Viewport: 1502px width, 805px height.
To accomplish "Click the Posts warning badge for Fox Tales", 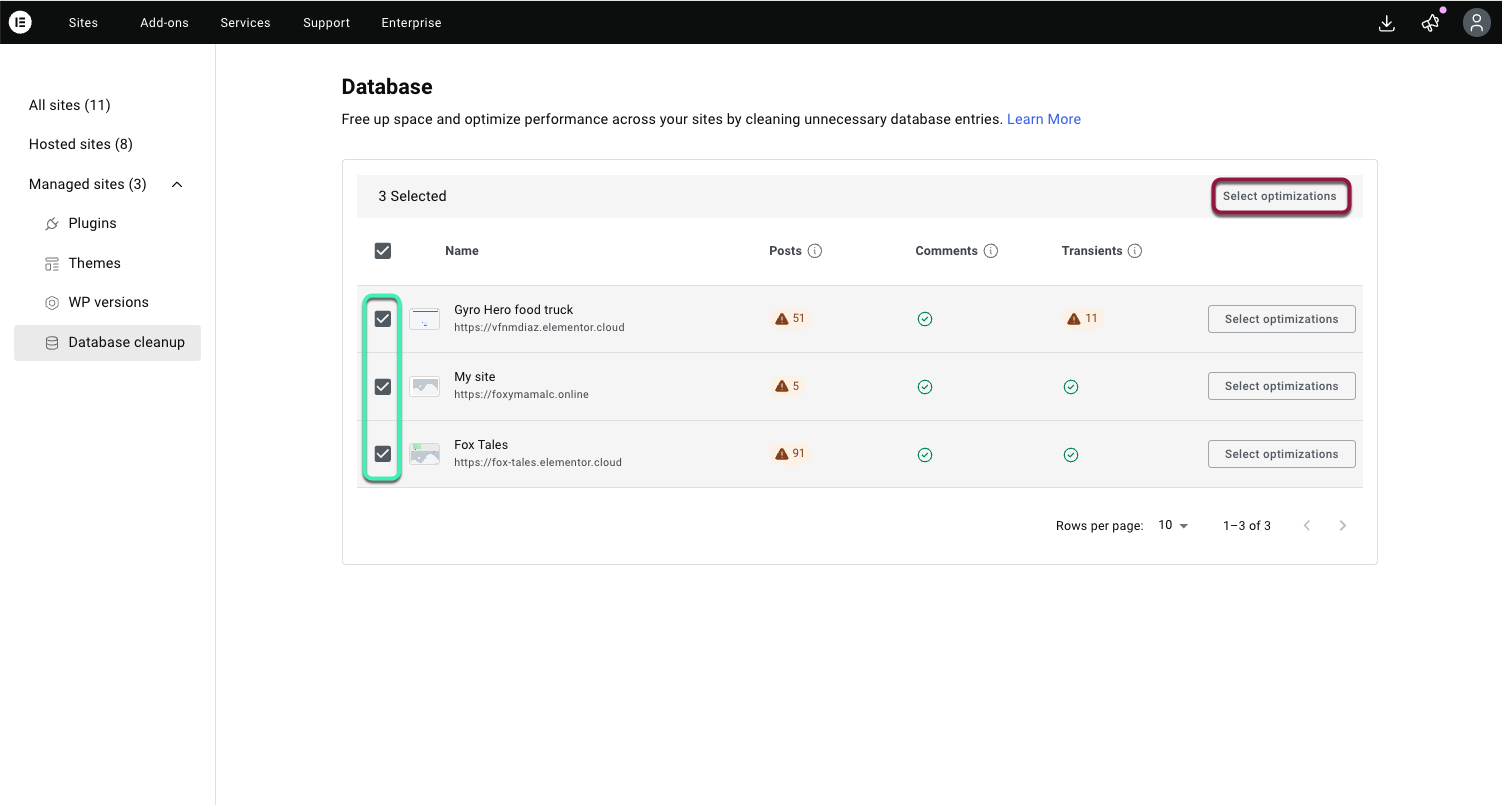I will 790,454.
